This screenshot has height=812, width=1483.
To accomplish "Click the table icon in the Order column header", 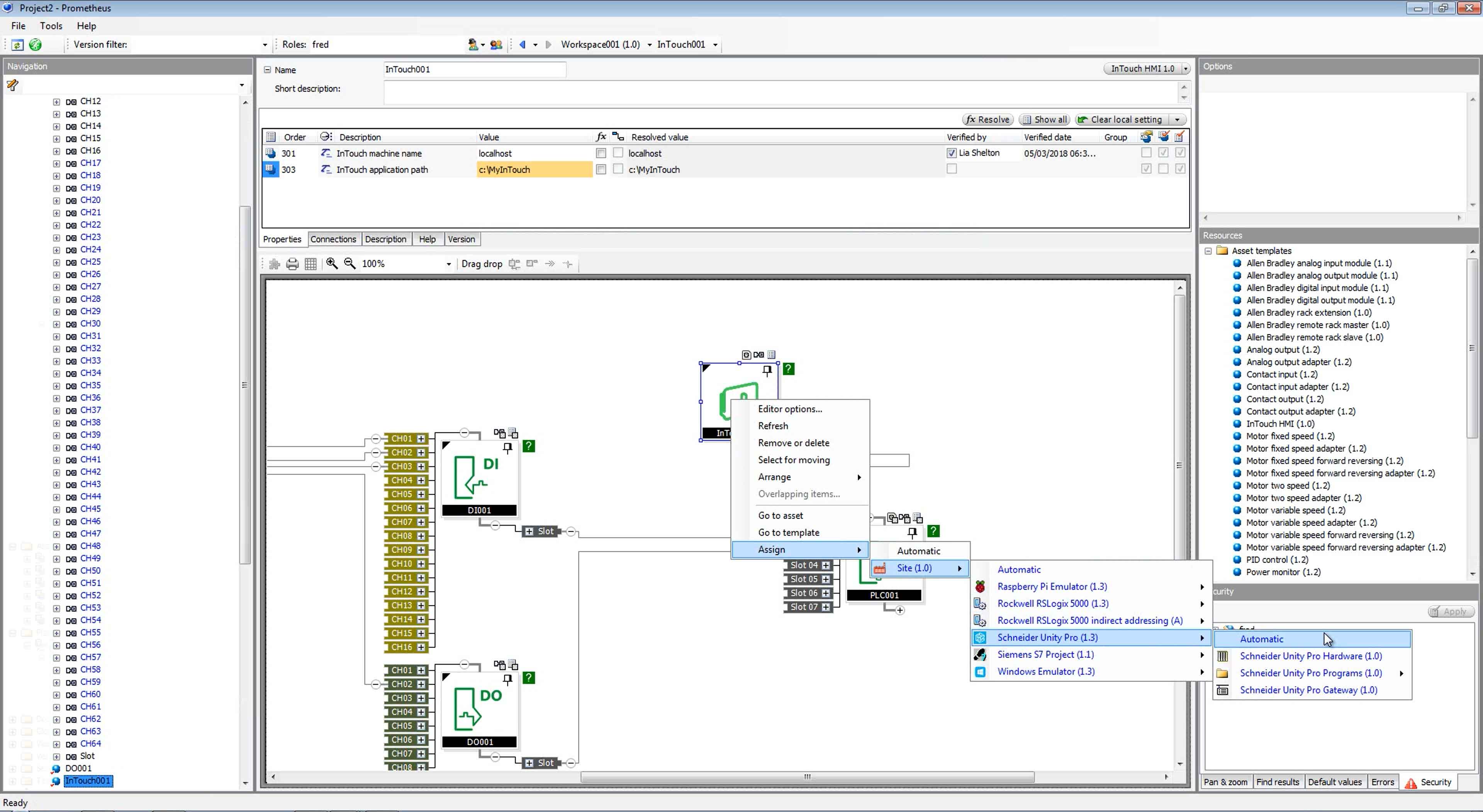I will (x=271, y=137).
